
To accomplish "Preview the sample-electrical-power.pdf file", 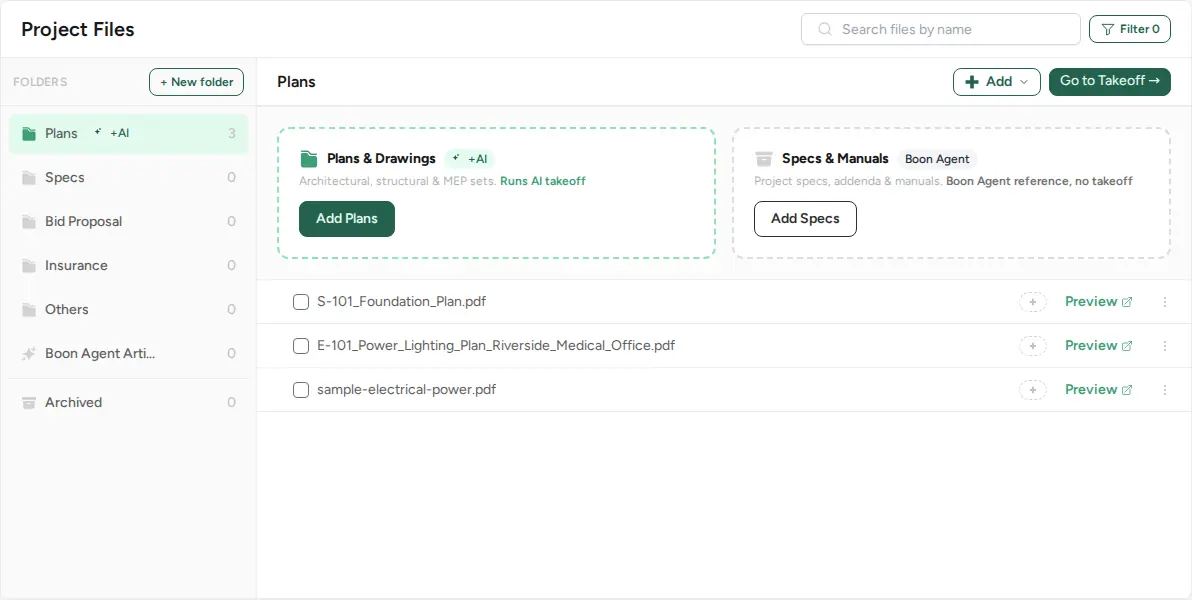I will 1098,390.
